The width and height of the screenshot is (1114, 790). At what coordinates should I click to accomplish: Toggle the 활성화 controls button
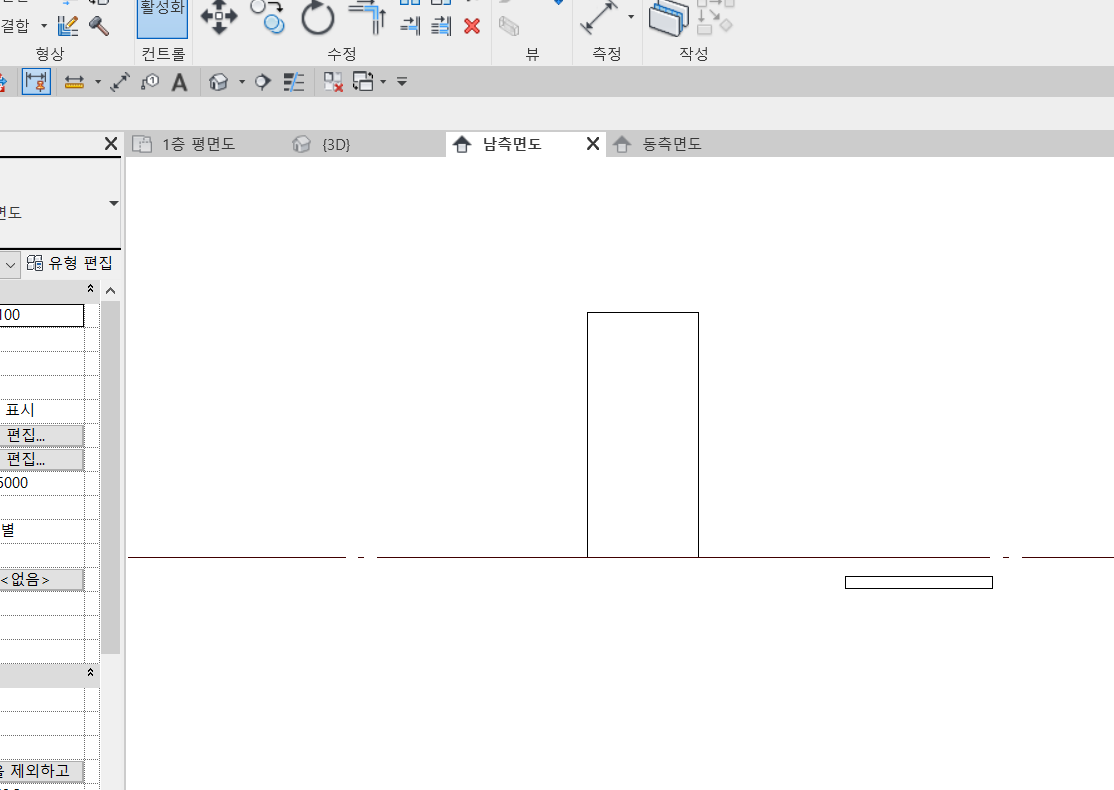[162, 17]
